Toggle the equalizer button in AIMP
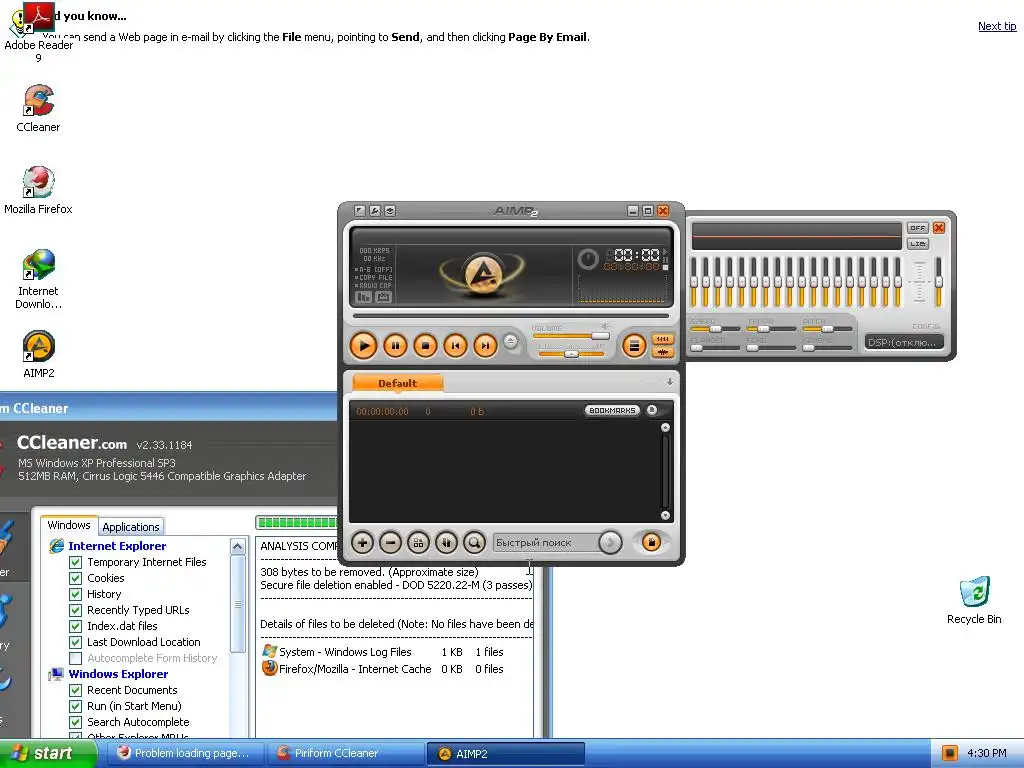Viewport: 1024px width, 768px height. [x=663, y=339]
